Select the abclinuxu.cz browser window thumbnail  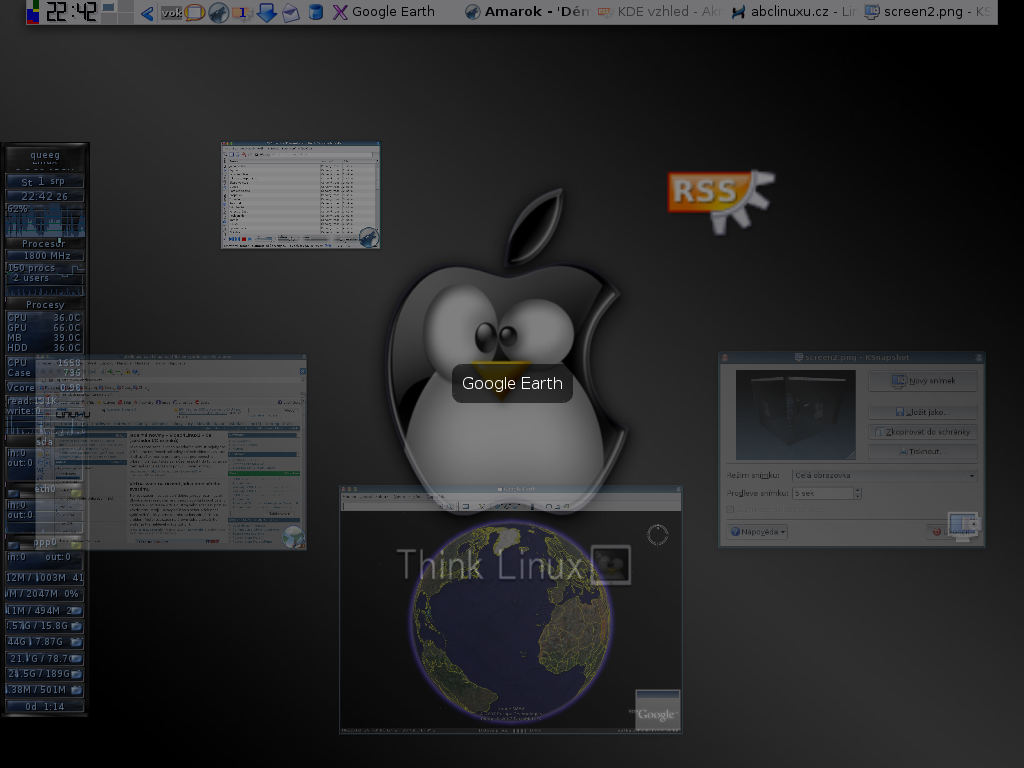point(171,452)
